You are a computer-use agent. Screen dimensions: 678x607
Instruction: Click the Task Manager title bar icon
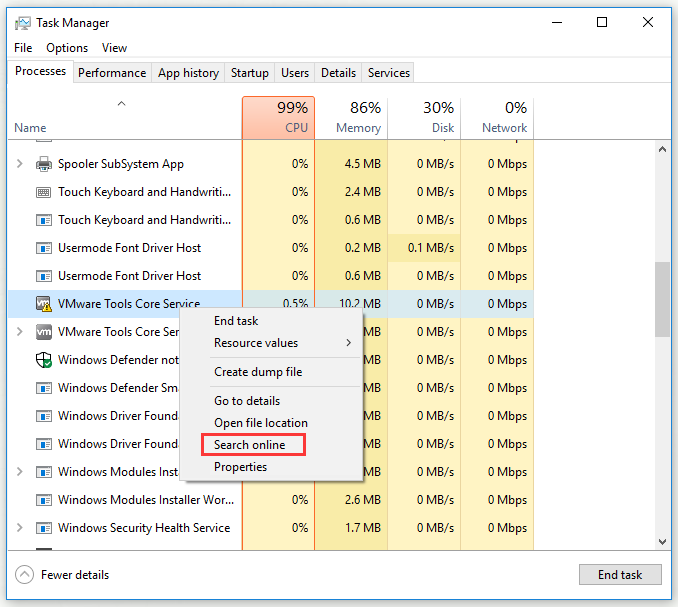[x=22, y=22]
